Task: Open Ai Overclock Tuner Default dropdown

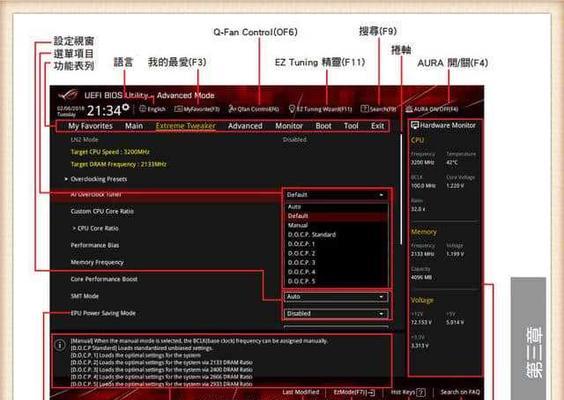Action: point(336,195)
